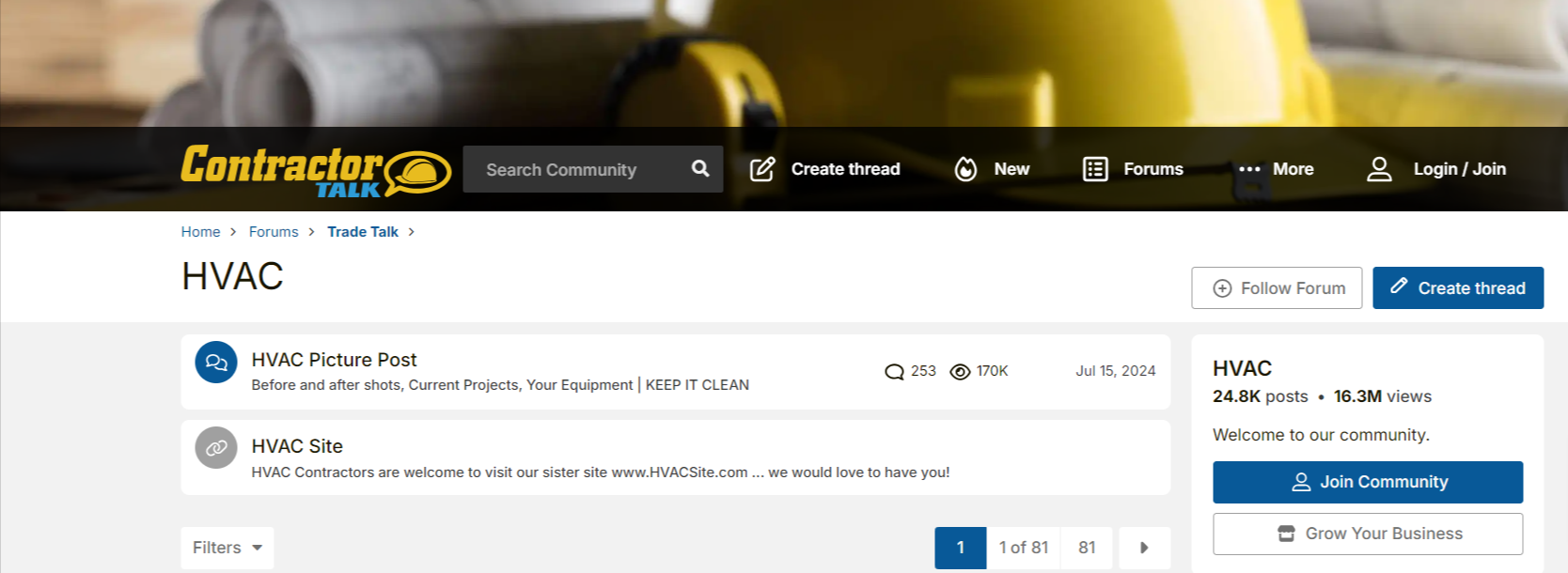Jump to page 81
This screenshot has height=573, width=1568.
(x=1087, y=548)
